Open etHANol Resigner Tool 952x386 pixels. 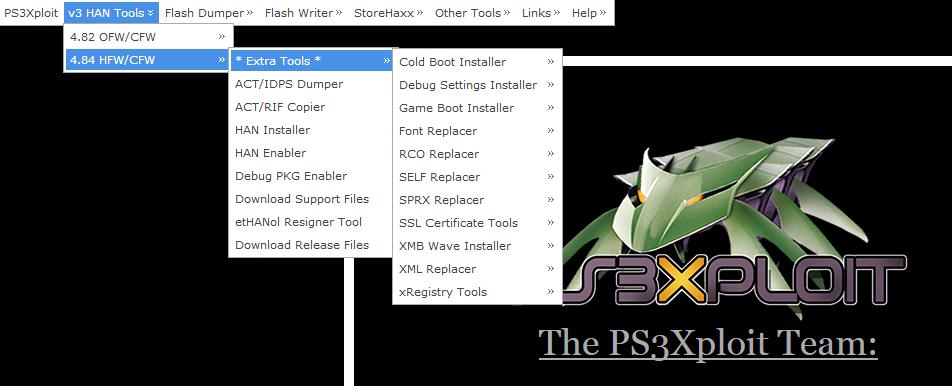coord(311,222)
